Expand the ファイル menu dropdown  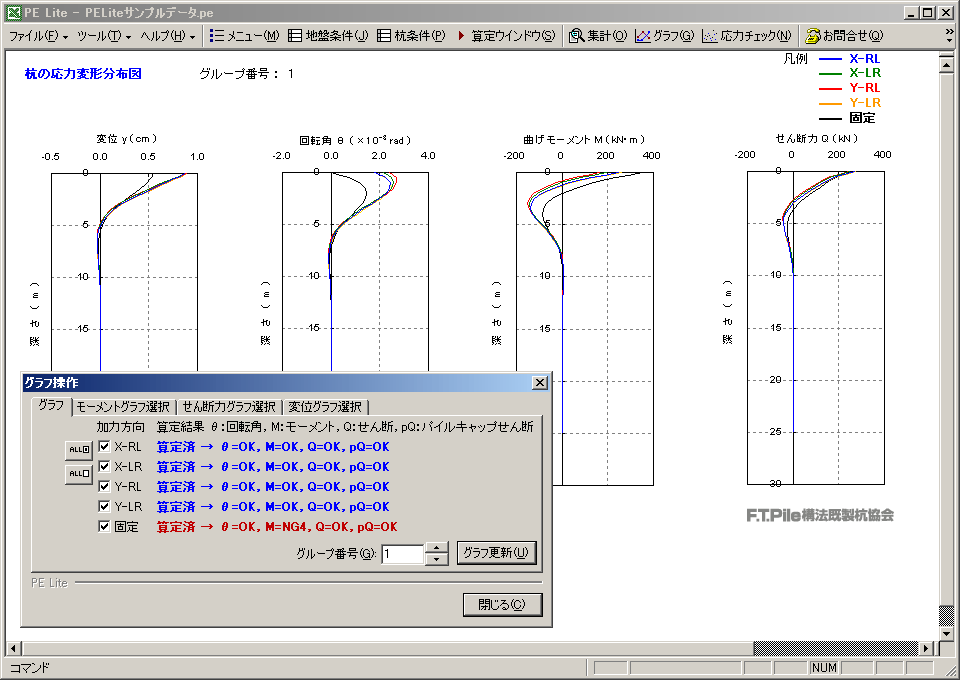38,36
